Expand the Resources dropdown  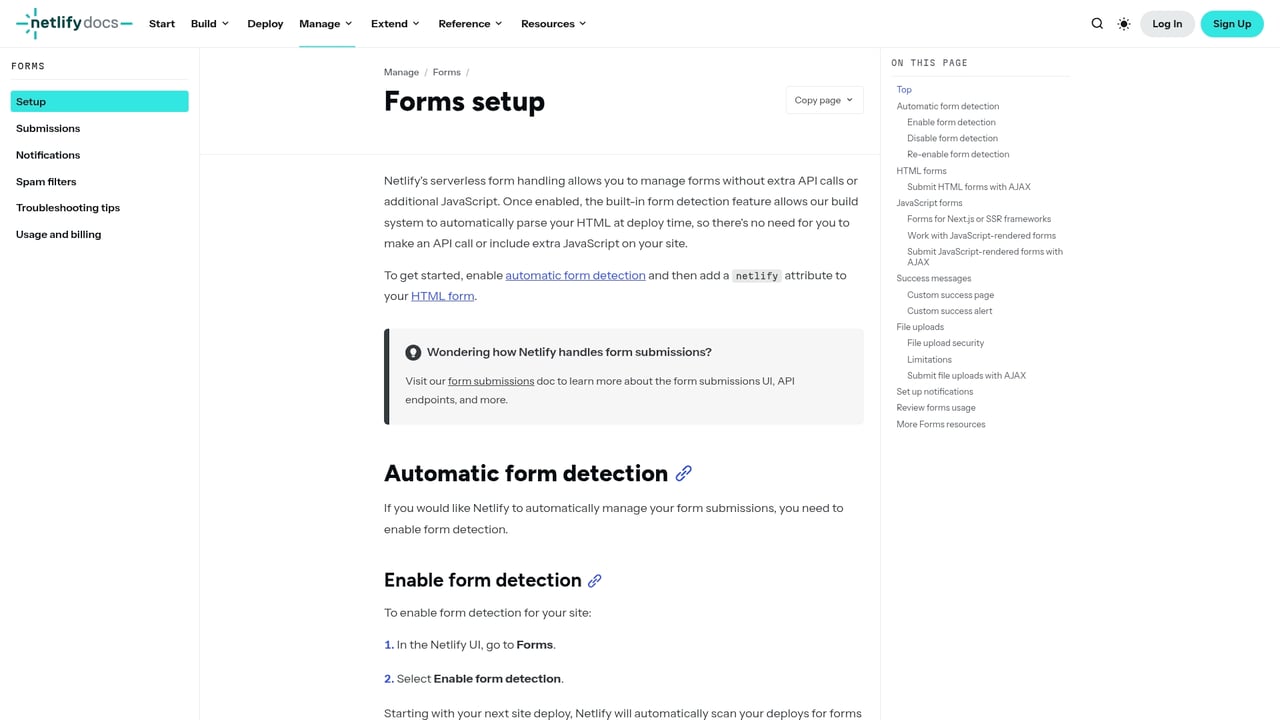pyautogui.click(x=553, y=23)
